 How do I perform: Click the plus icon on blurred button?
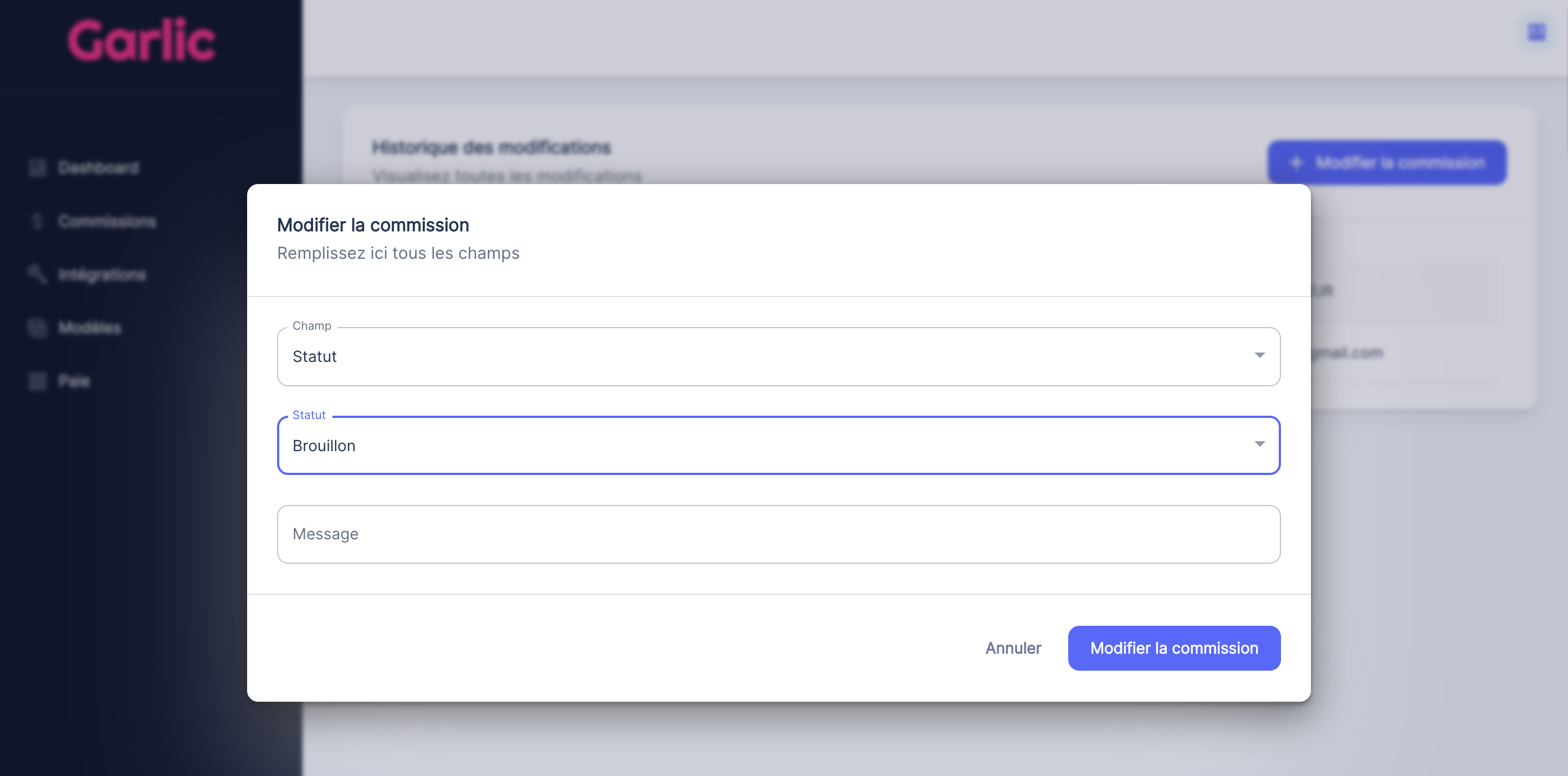(x=1296, y=162)
